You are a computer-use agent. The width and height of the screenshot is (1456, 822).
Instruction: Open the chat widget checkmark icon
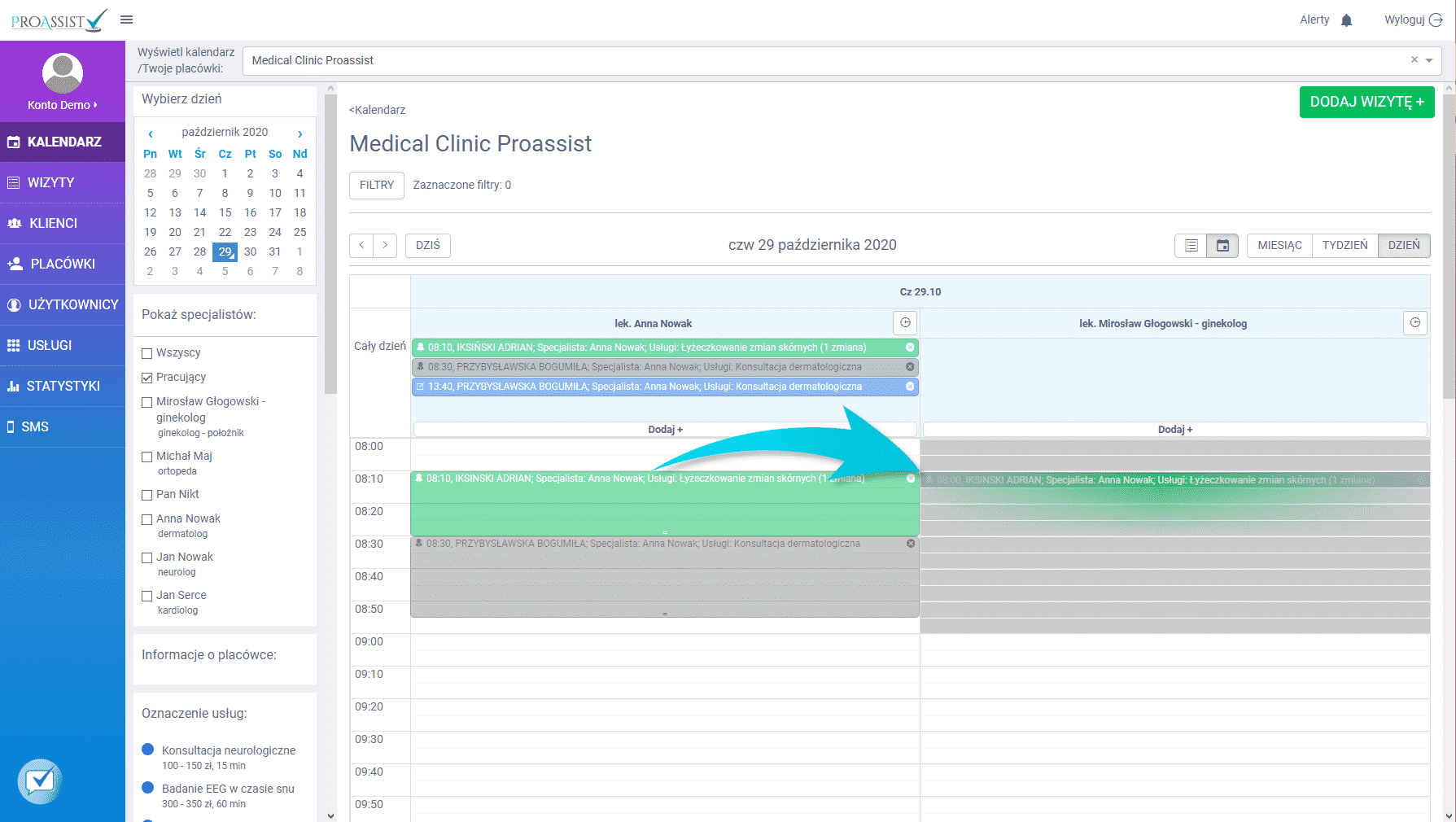[40, 781]
